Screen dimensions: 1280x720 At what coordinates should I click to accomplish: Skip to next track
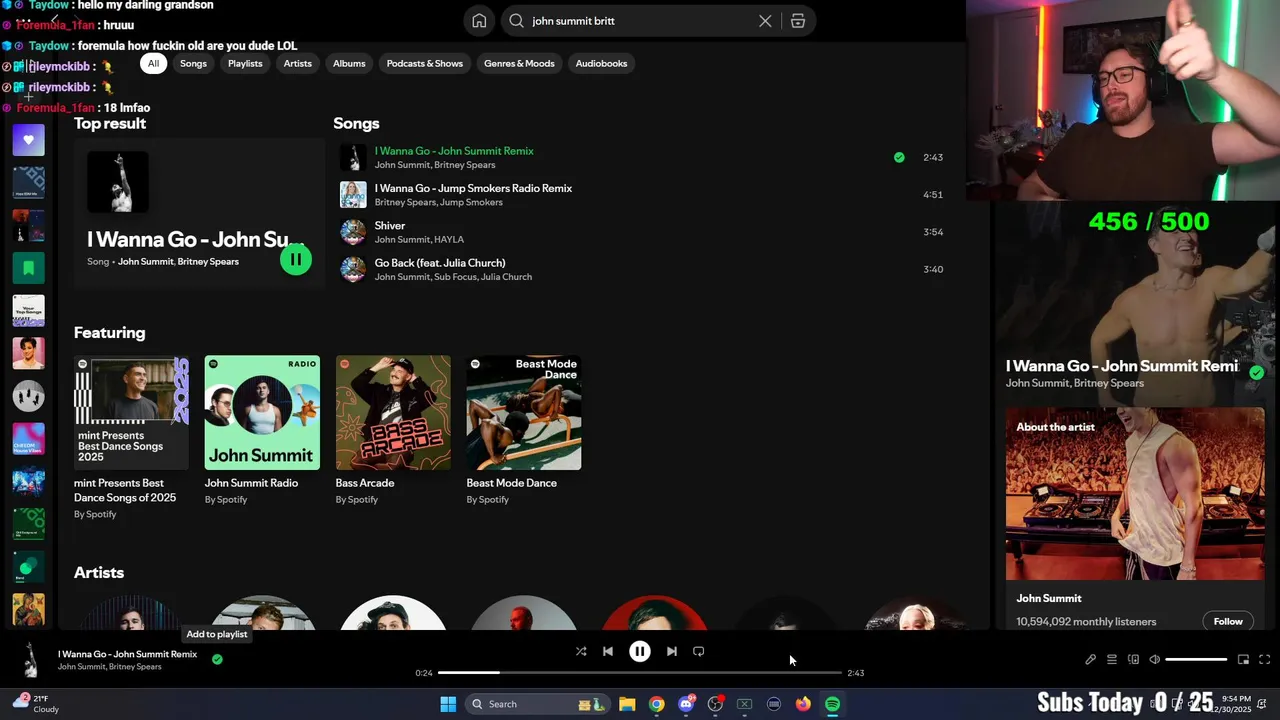(x=672, y=651)
